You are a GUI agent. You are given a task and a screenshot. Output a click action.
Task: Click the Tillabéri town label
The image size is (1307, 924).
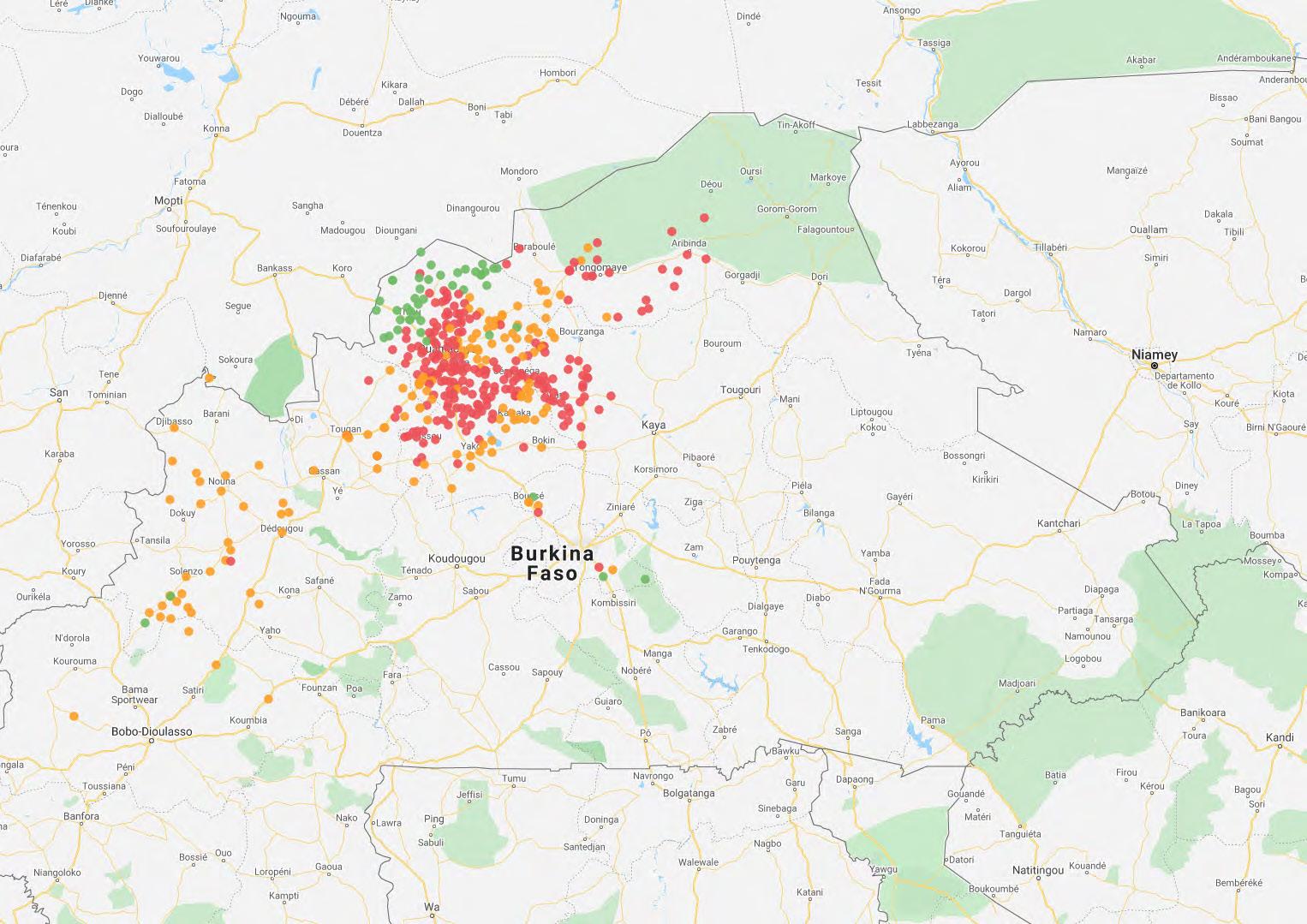(1050, 247)
